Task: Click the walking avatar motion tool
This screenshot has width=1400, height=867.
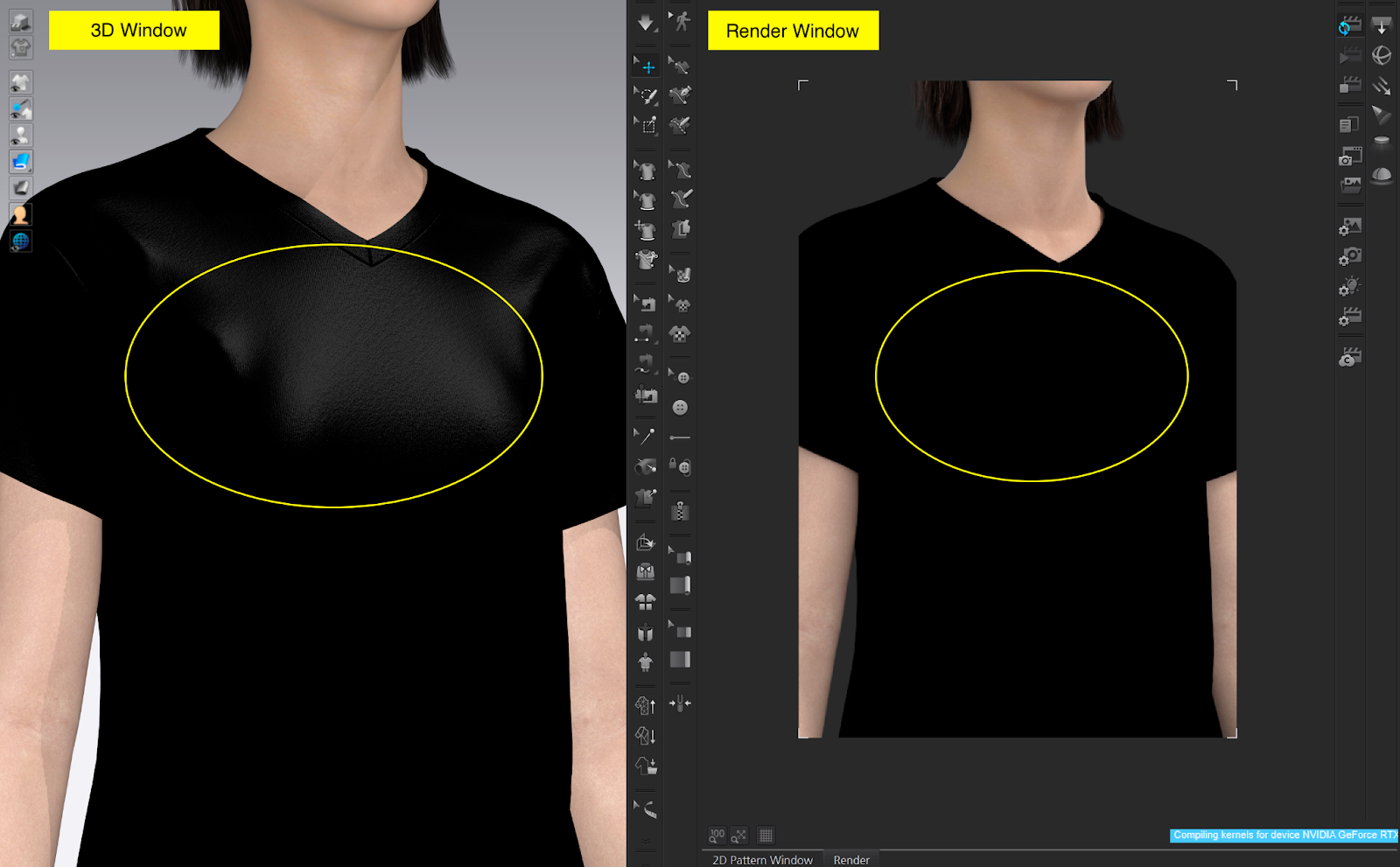Action: click(680, 21)
